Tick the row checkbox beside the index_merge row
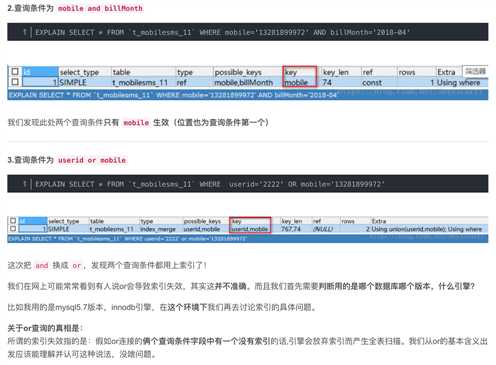 tap(13, 229)
